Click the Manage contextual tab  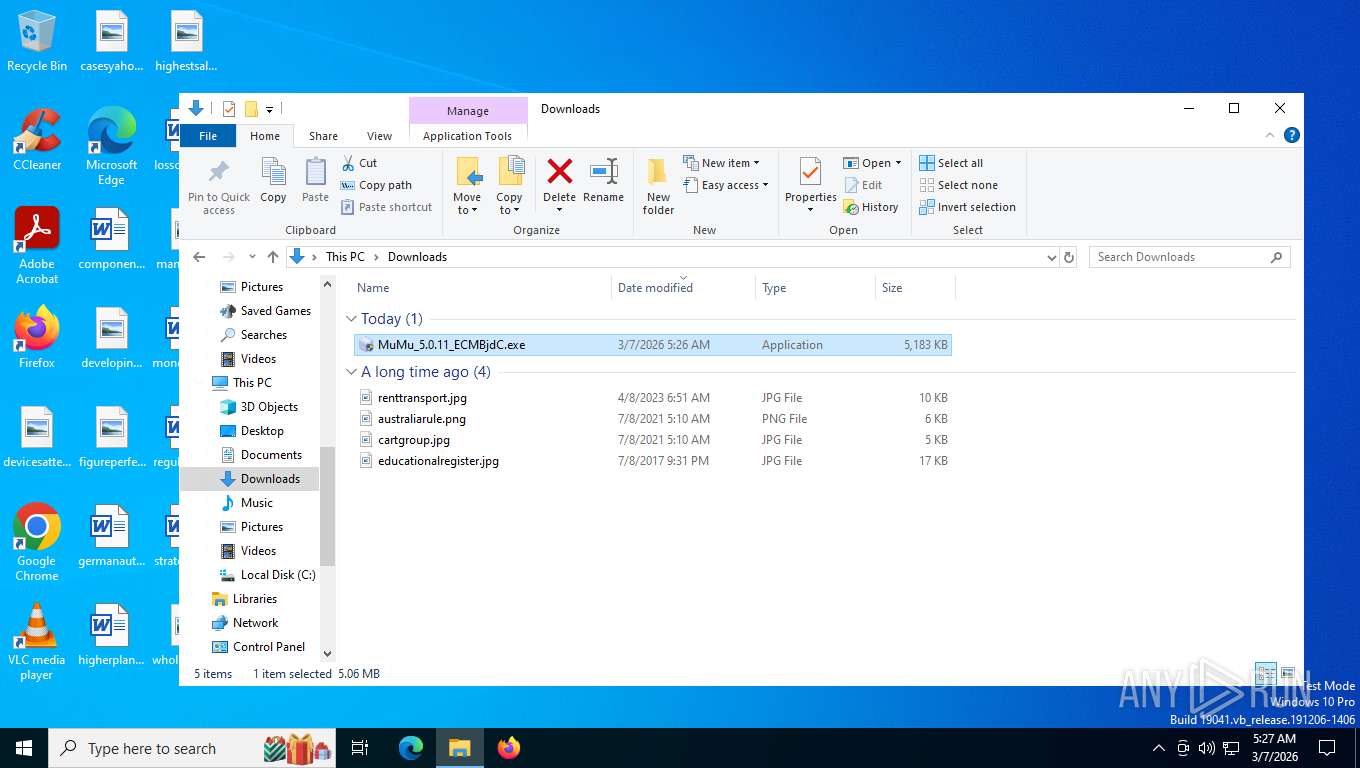468,111
